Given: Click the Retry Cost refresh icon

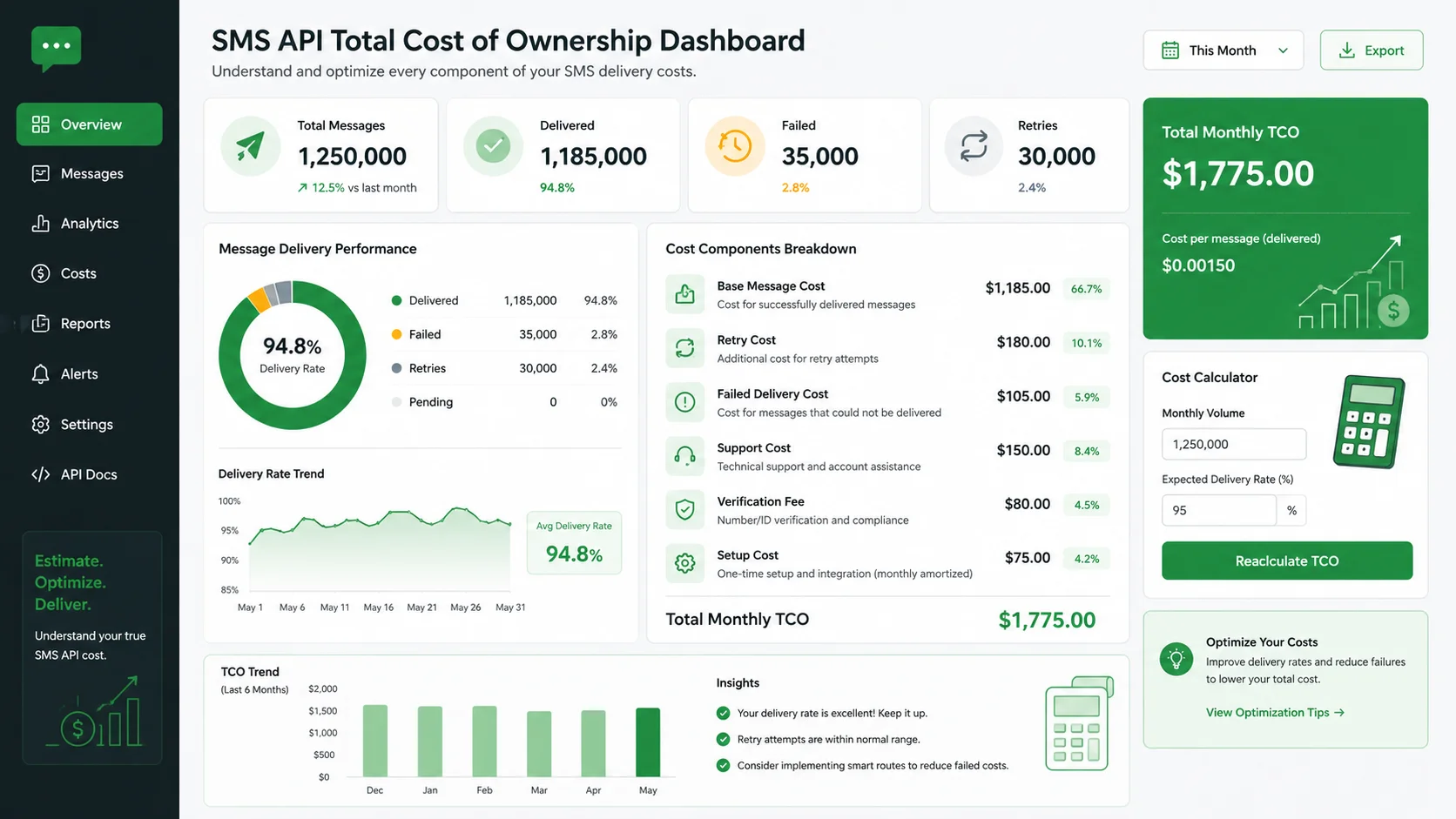Looking at the screenshot, I should 685,348.
